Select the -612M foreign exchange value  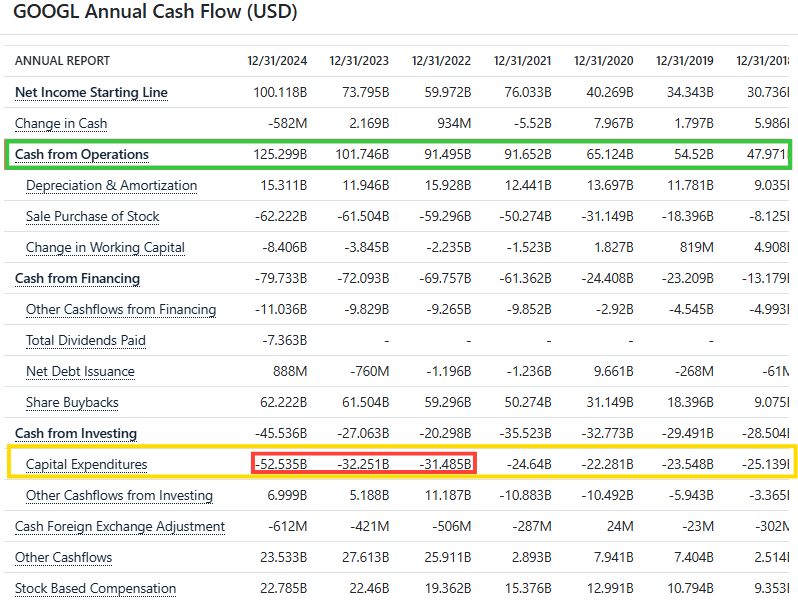288,527
